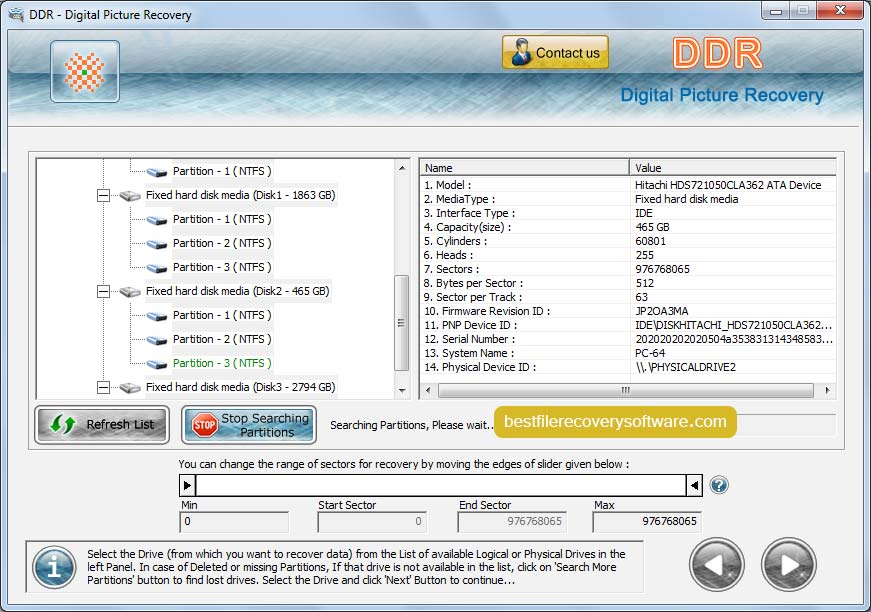871x612 pixels.
Task: Select the Capacity(size) row
Action: [x=628, y=227]
